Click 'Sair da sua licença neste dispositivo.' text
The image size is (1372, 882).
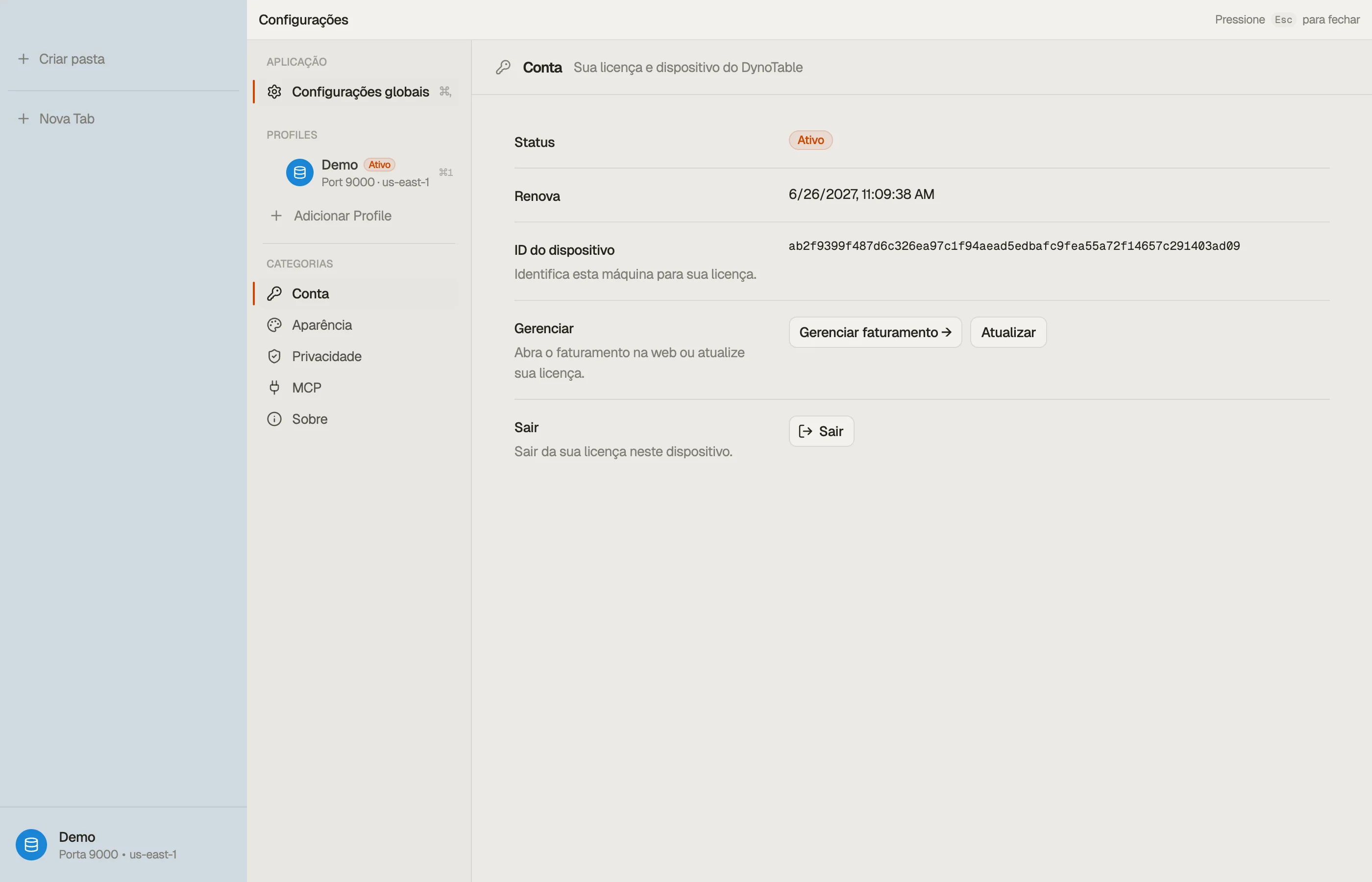tap(623, 451)
